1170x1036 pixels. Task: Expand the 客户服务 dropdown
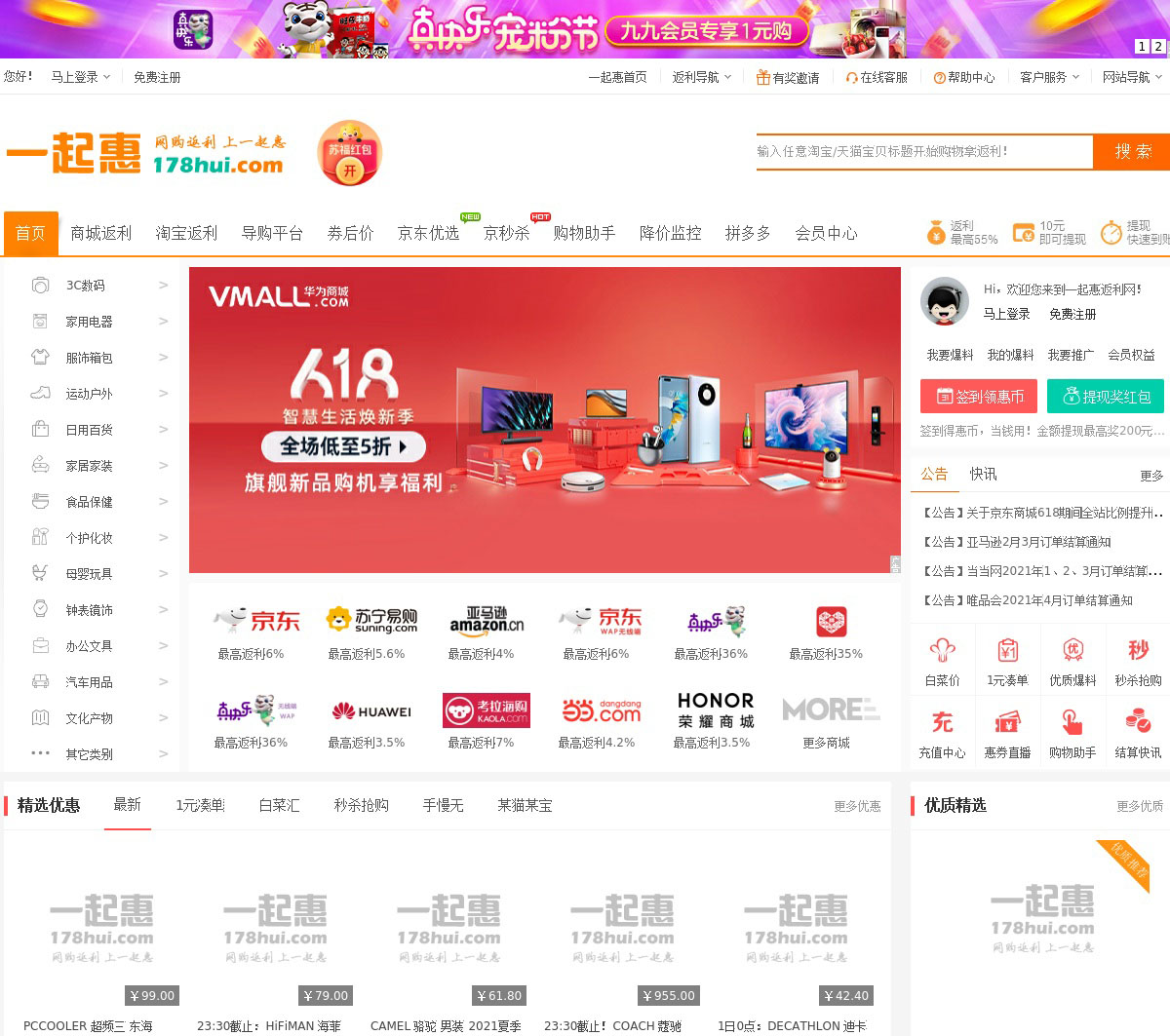[1049, 77]
